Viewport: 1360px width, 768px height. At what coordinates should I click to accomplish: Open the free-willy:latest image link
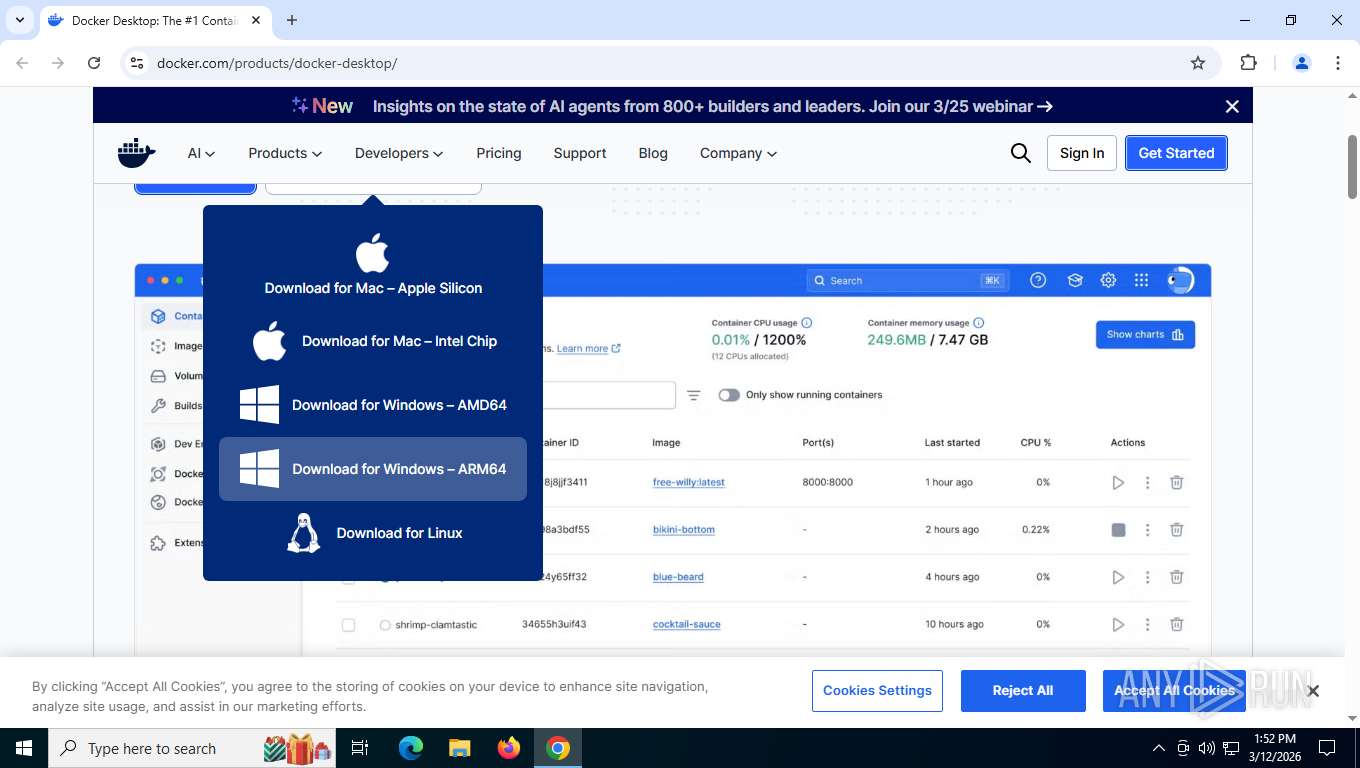pos(688,482)
